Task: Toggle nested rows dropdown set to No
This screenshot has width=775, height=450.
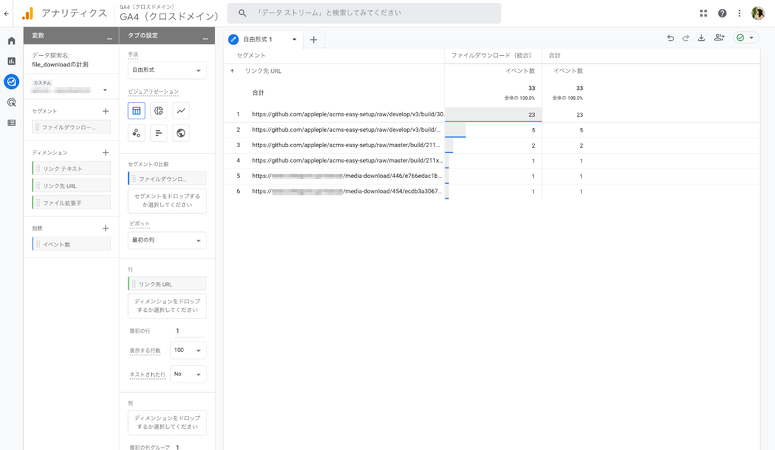Action: (x=187, y=374)
